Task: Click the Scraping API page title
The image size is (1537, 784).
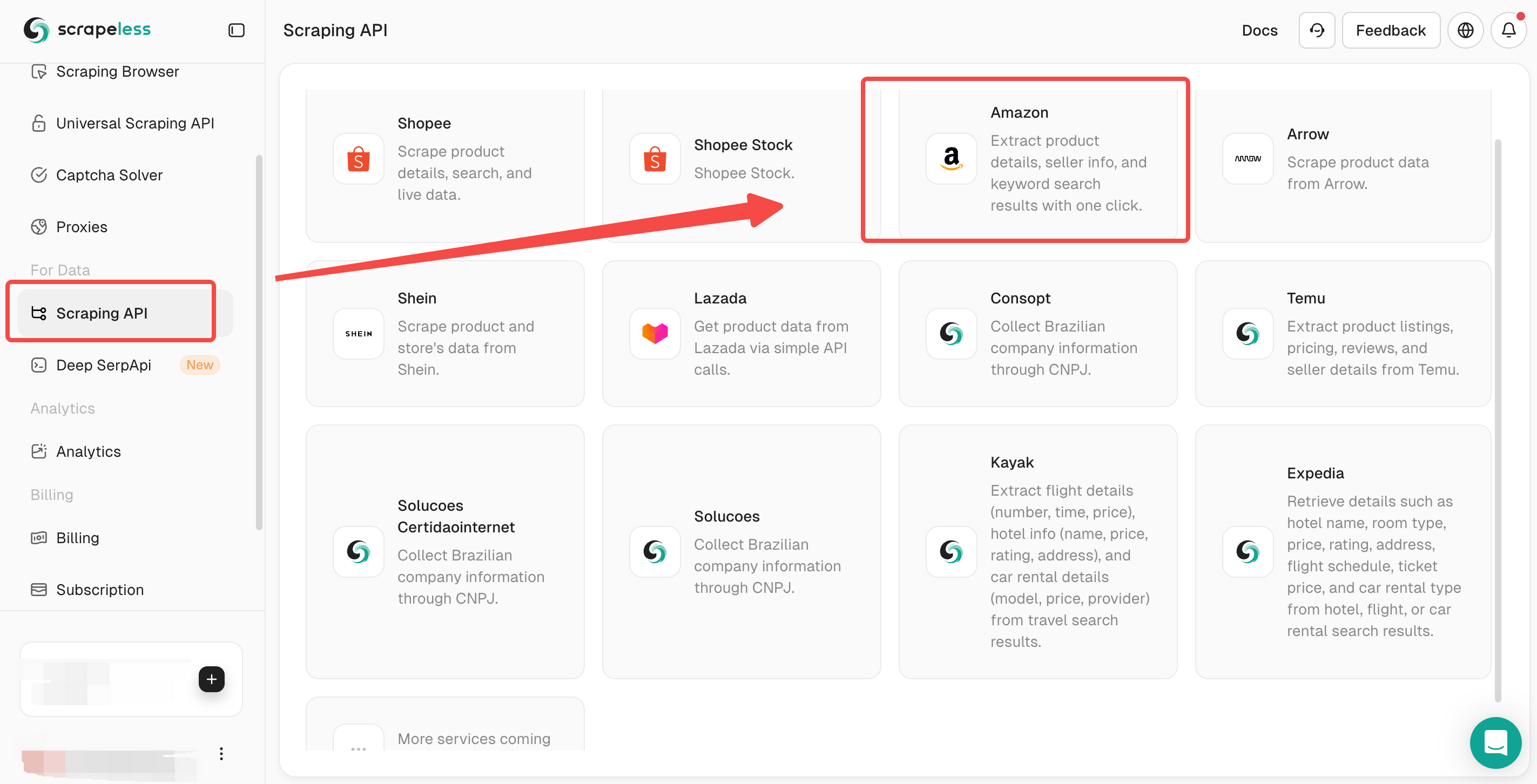Action: tap(335, 30)
